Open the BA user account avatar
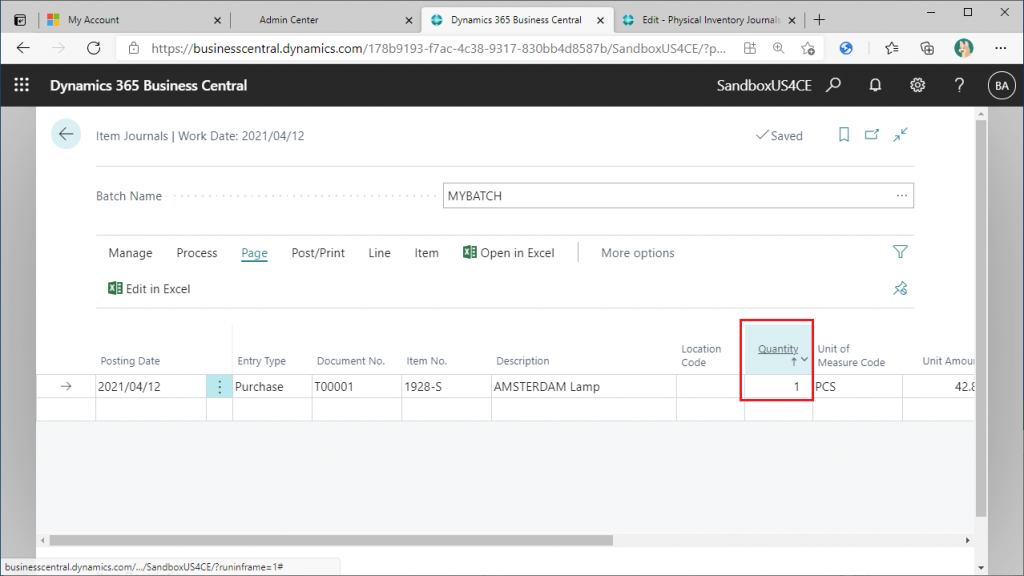 [1001, 86]
